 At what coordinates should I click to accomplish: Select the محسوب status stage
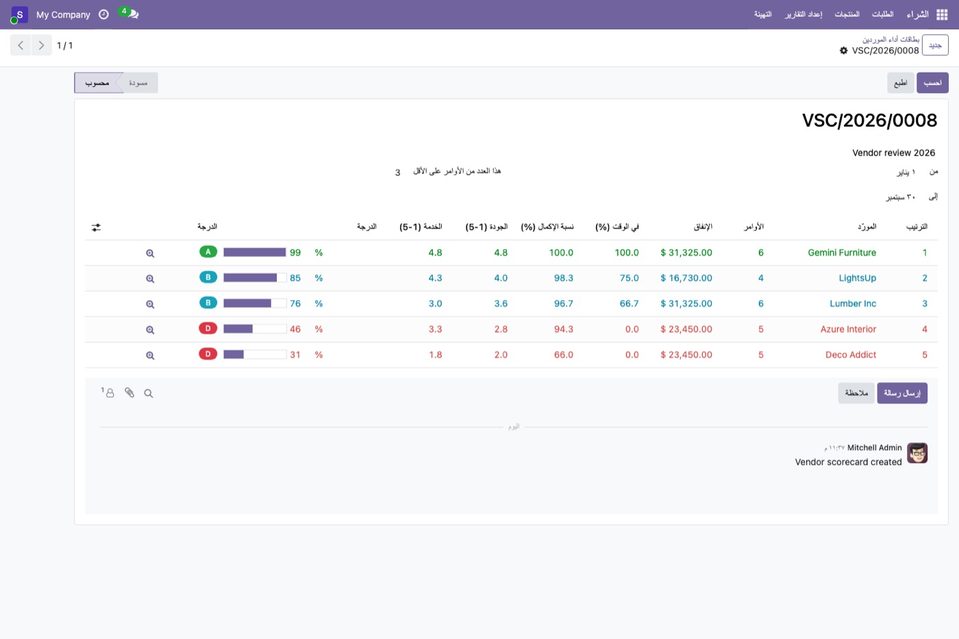click(97, 83)
